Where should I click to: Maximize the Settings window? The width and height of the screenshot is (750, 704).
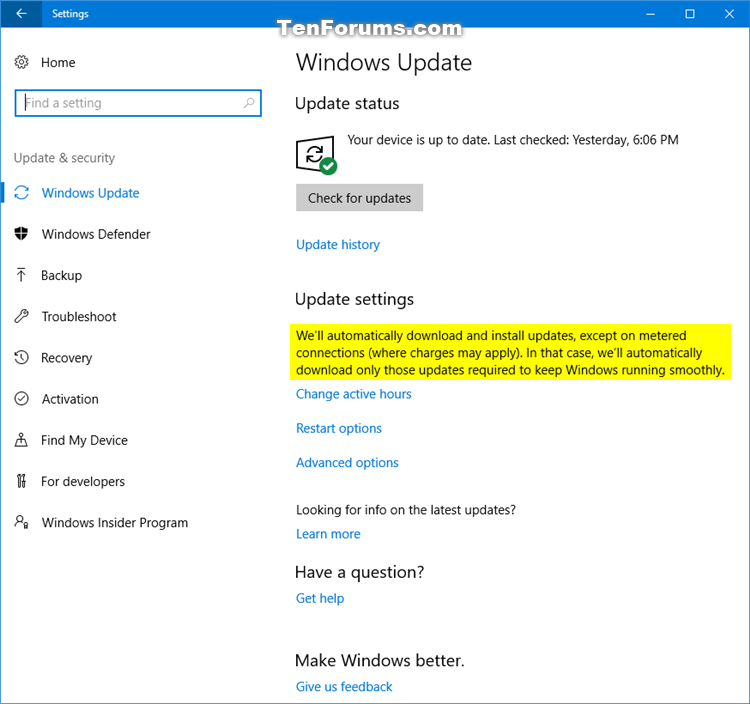coord(690,14)
